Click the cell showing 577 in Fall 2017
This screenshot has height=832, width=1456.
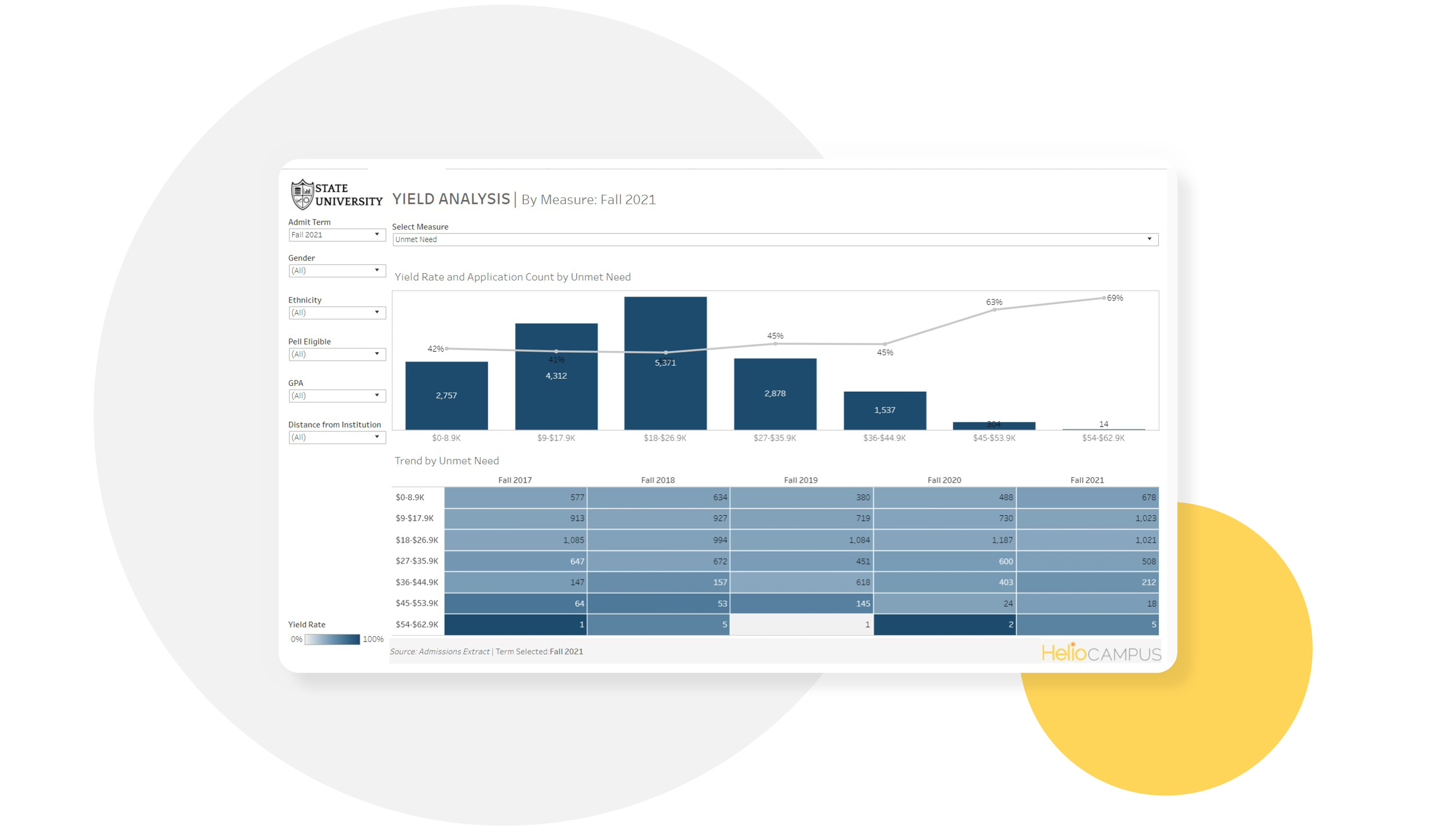[516, 497]
